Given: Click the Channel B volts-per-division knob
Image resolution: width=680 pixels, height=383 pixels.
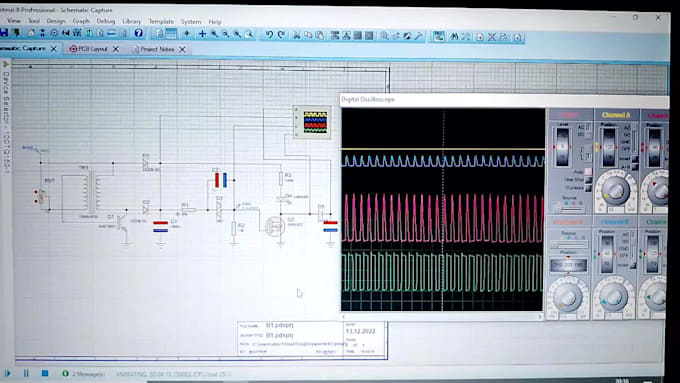Looking at the screenshot, I should 613,297.
